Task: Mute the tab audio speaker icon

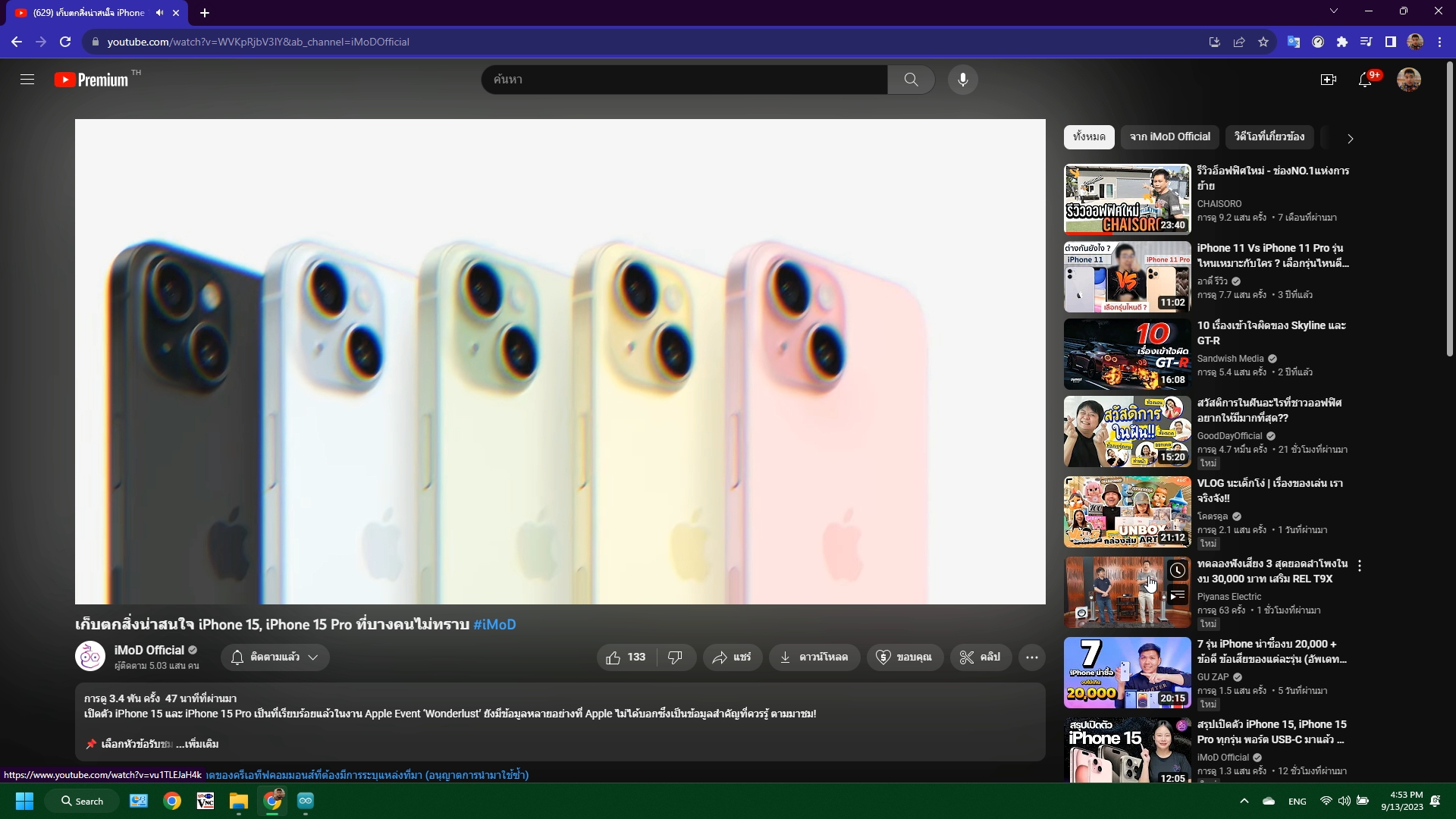Action: [x=159, y=13]
